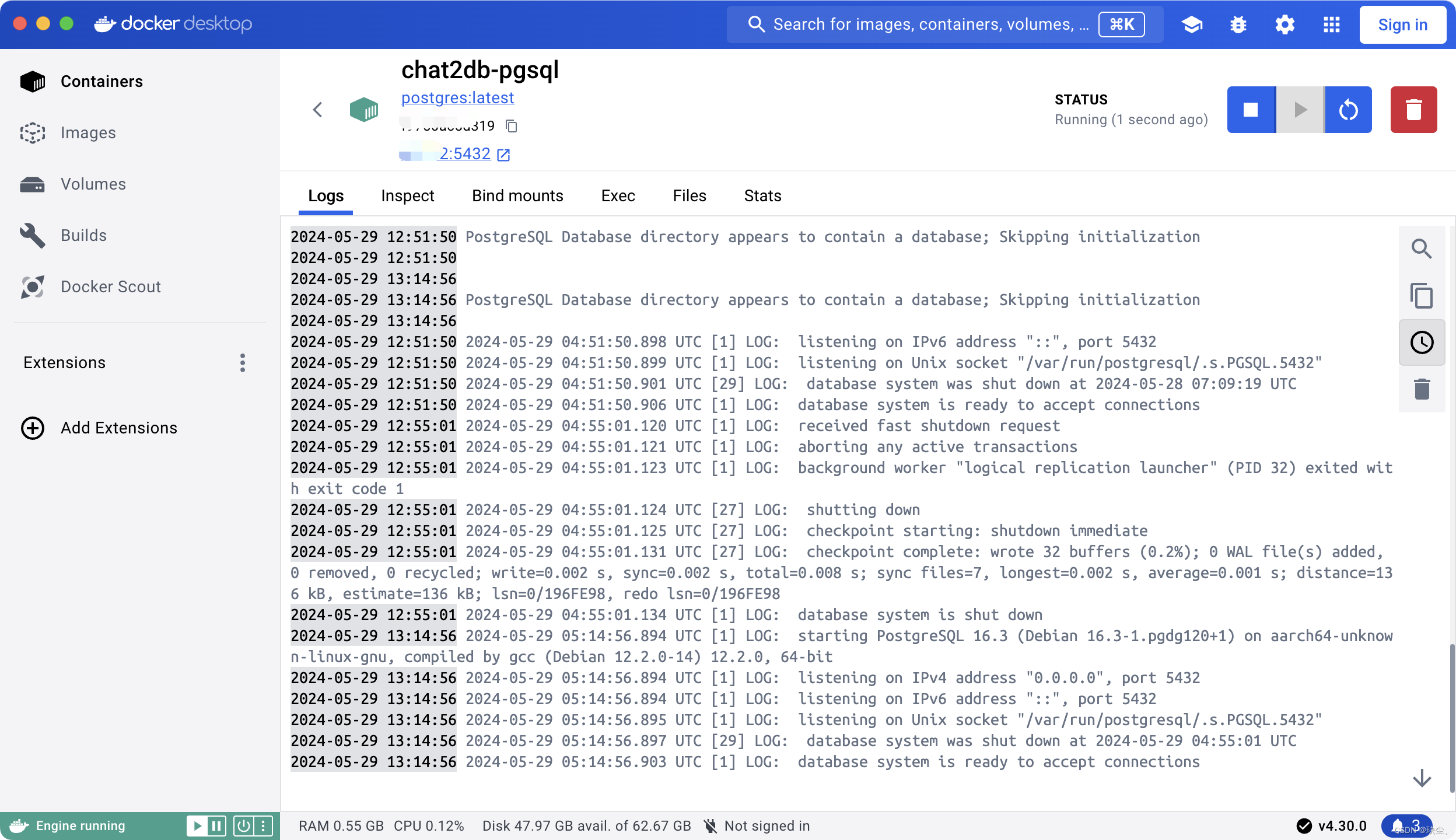Click the Engine running whale icon
Screen dimensions: 1456x840
click(x=19, y=826)
